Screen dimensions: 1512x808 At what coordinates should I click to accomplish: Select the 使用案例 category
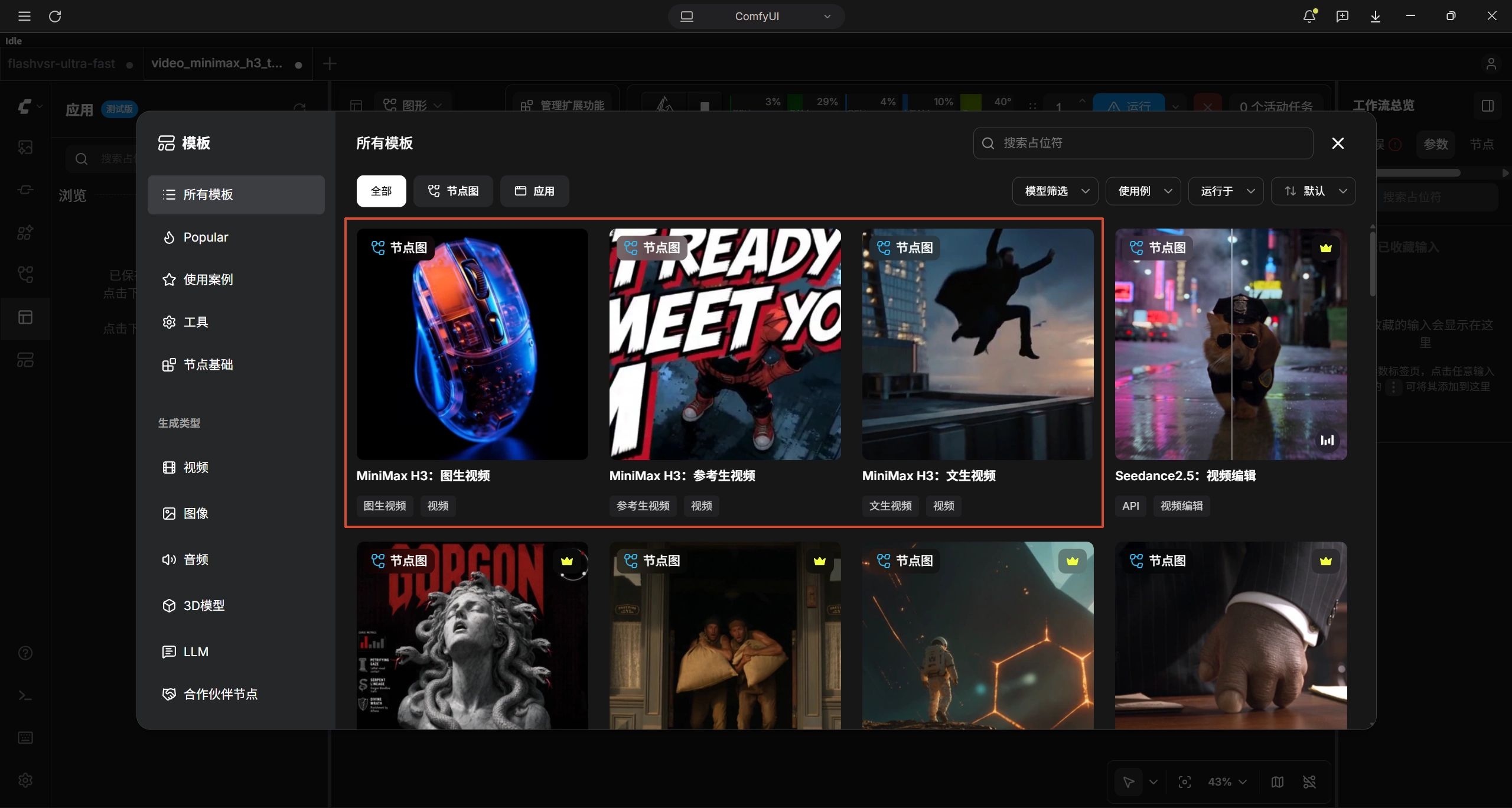[x=236, y=279]
